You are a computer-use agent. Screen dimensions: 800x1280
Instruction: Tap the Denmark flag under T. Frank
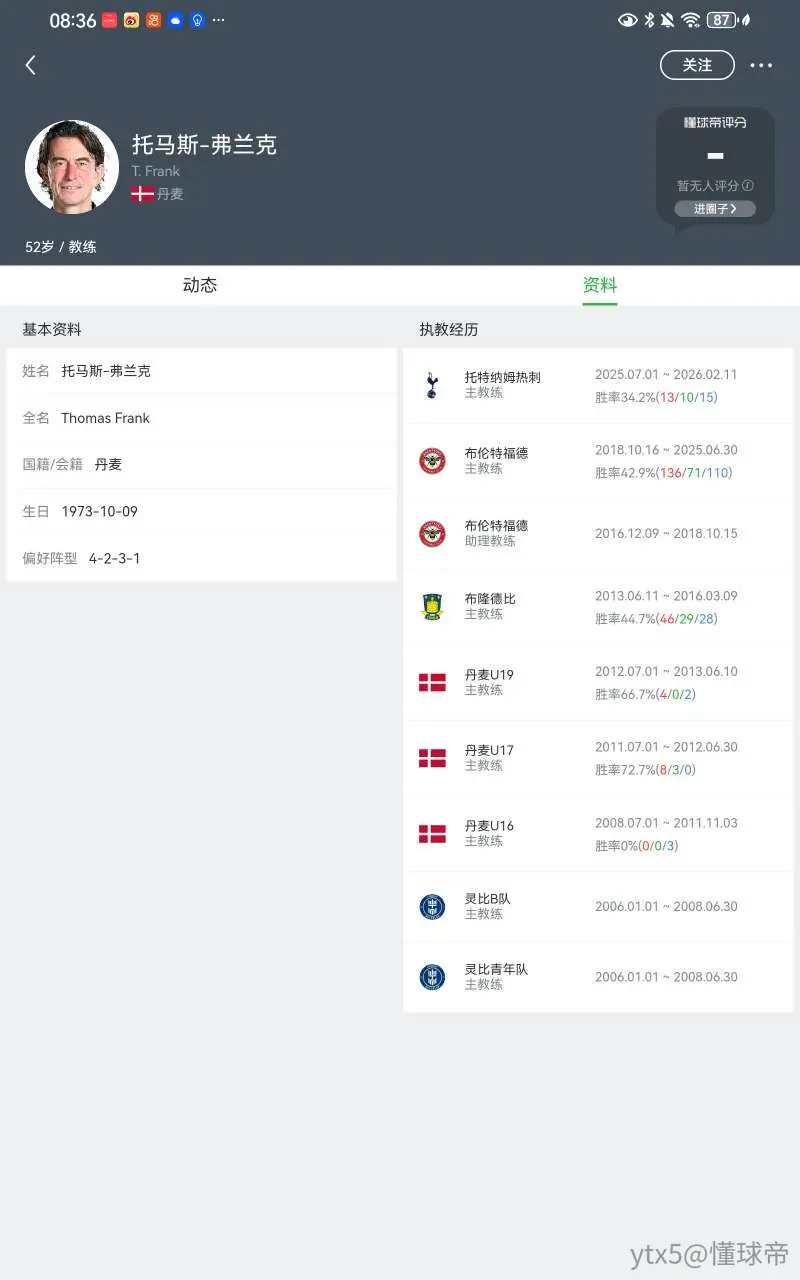[142, 194]
